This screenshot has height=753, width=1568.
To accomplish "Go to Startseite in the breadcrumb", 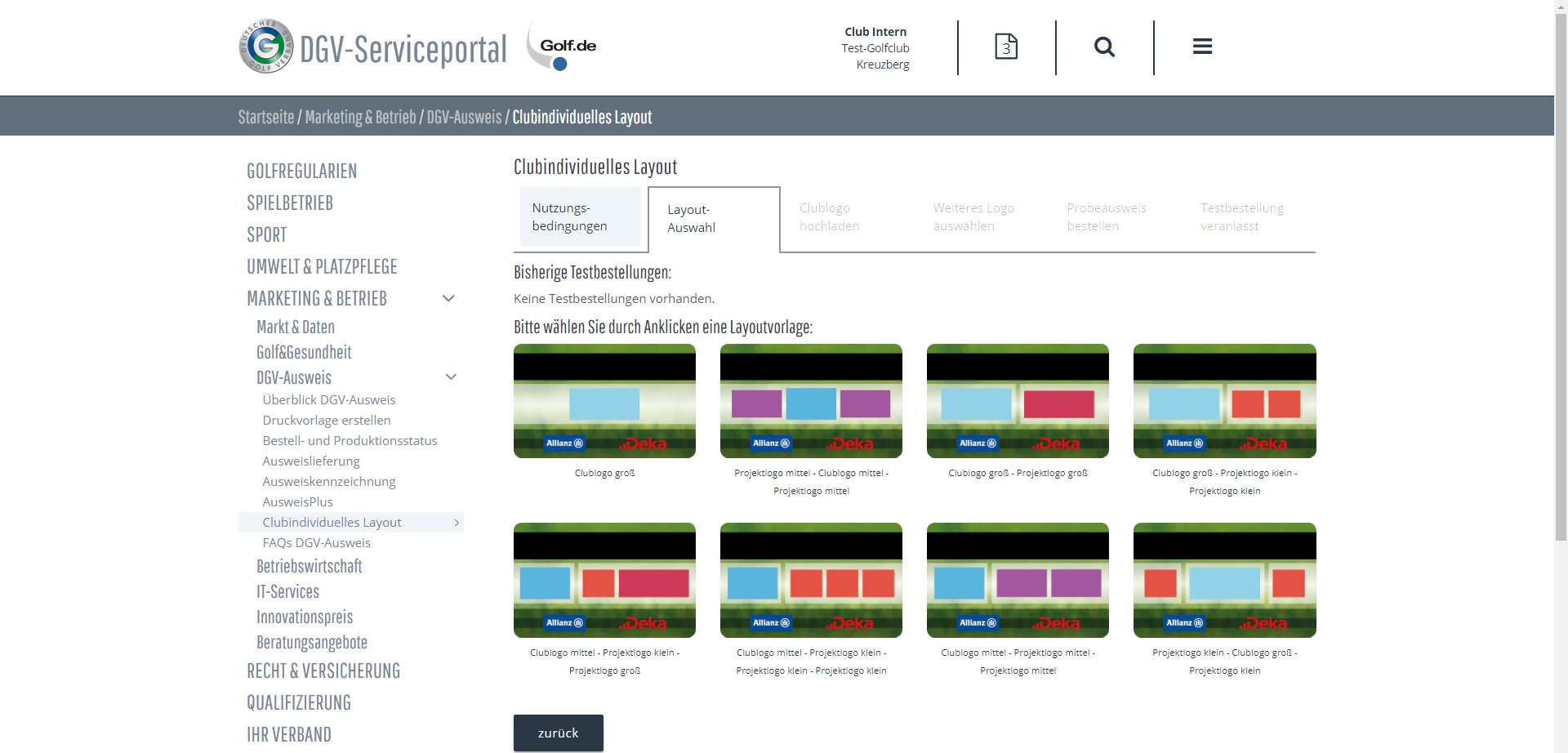I will [265, 117].
